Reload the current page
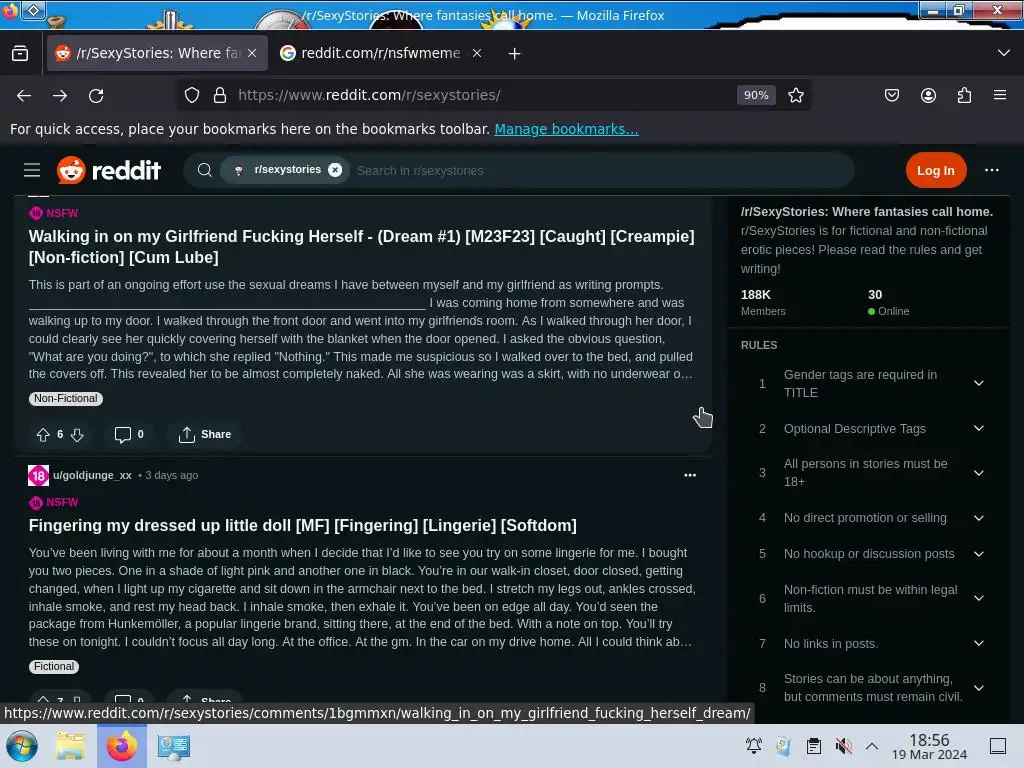This screenshot has width=1024, height=768. [x=96, y=95]
